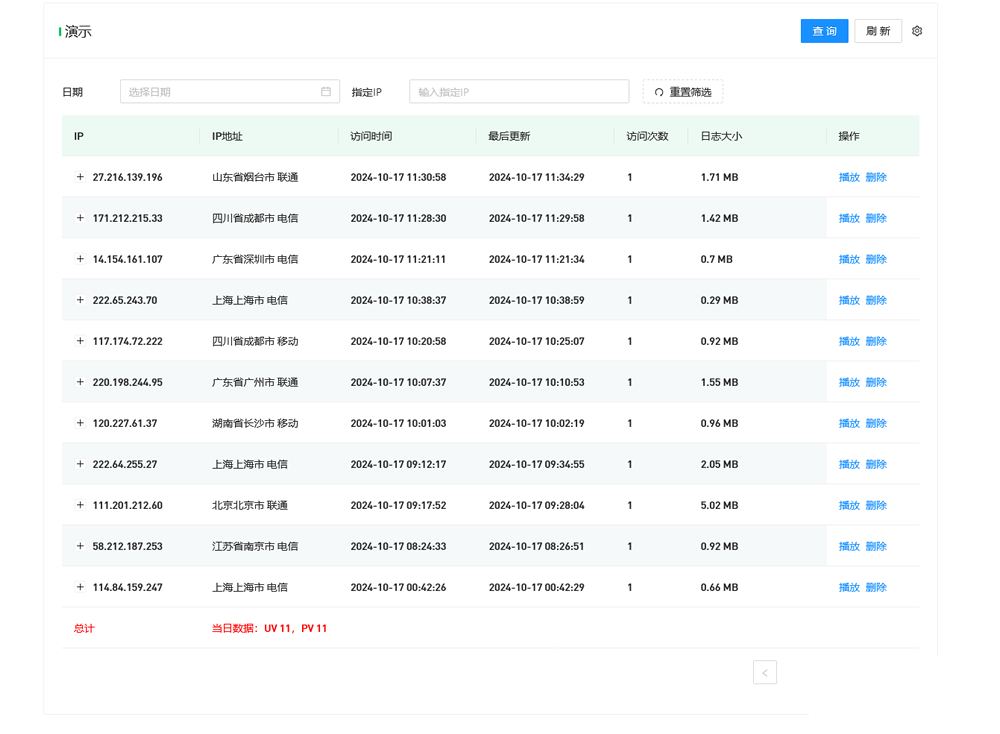Play the log for IP 14.154.161.107
Viewport: 1000px width, 734px height.
point(849,259)
